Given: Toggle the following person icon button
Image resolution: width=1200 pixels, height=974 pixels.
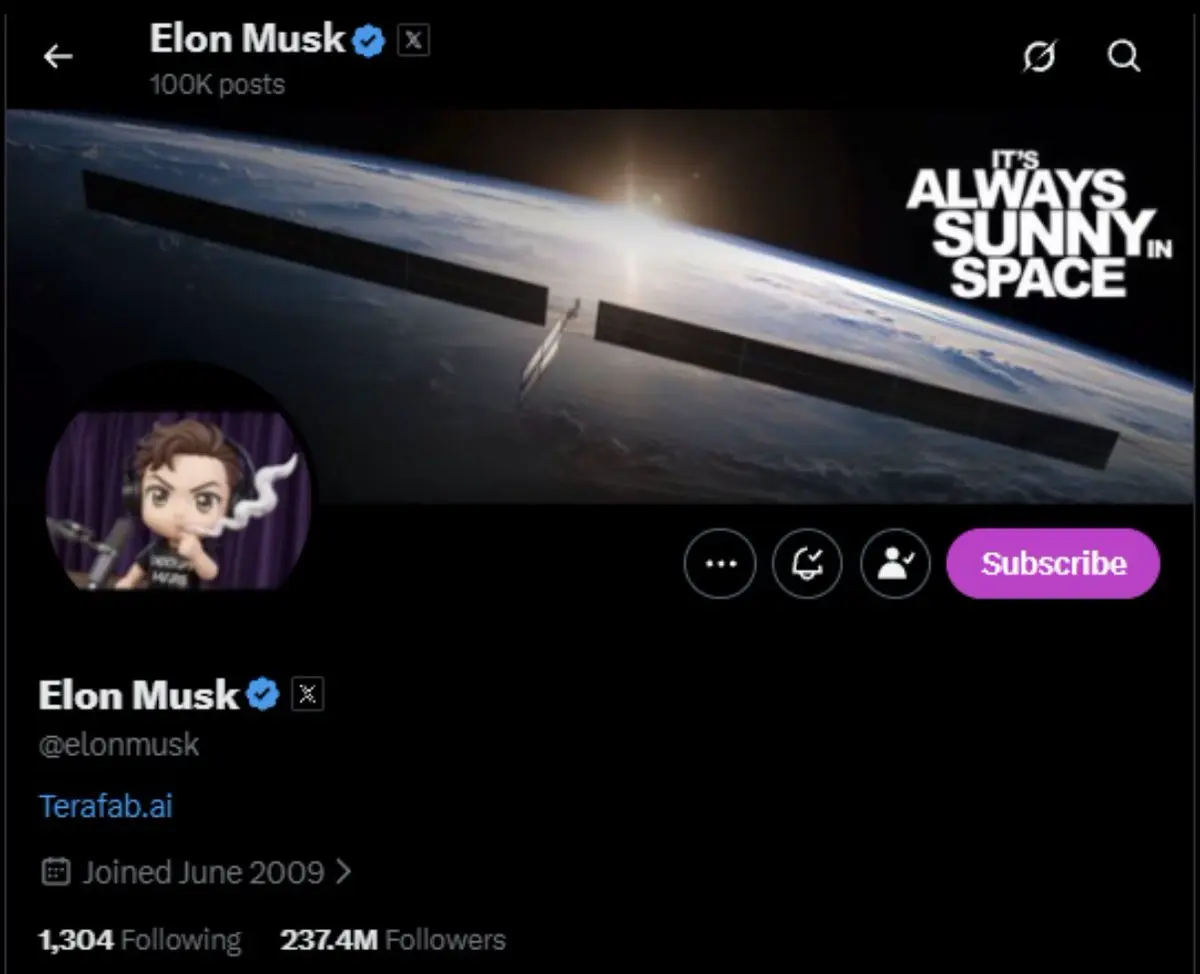Looking at the screenshot, I should [x=895, y=564].
